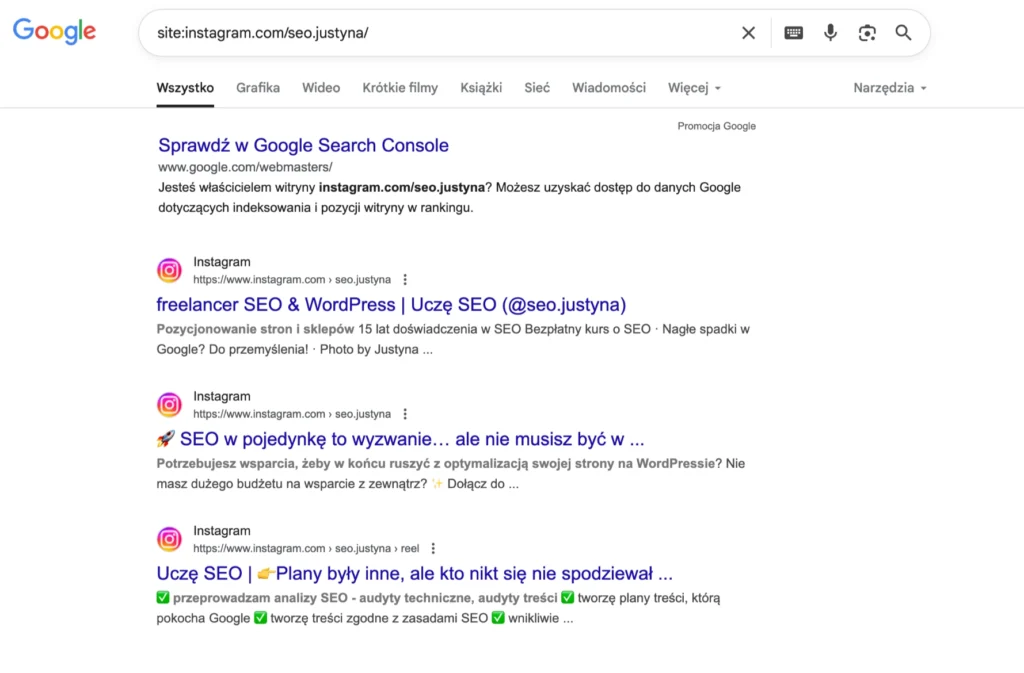
Task: Search by image with camera lens icon
Action: point(867,33)
